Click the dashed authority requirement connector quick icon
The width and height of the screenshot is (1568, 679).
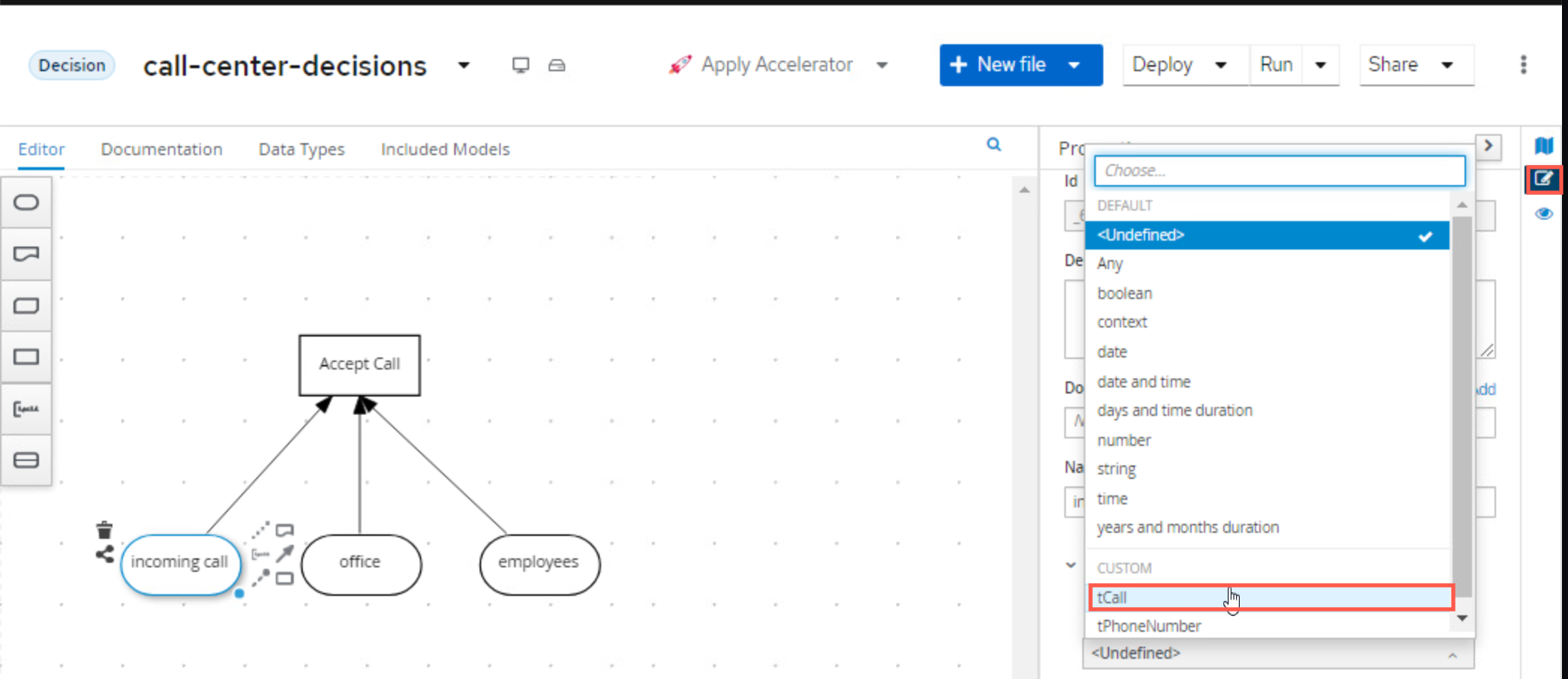[x=260, y=578]
